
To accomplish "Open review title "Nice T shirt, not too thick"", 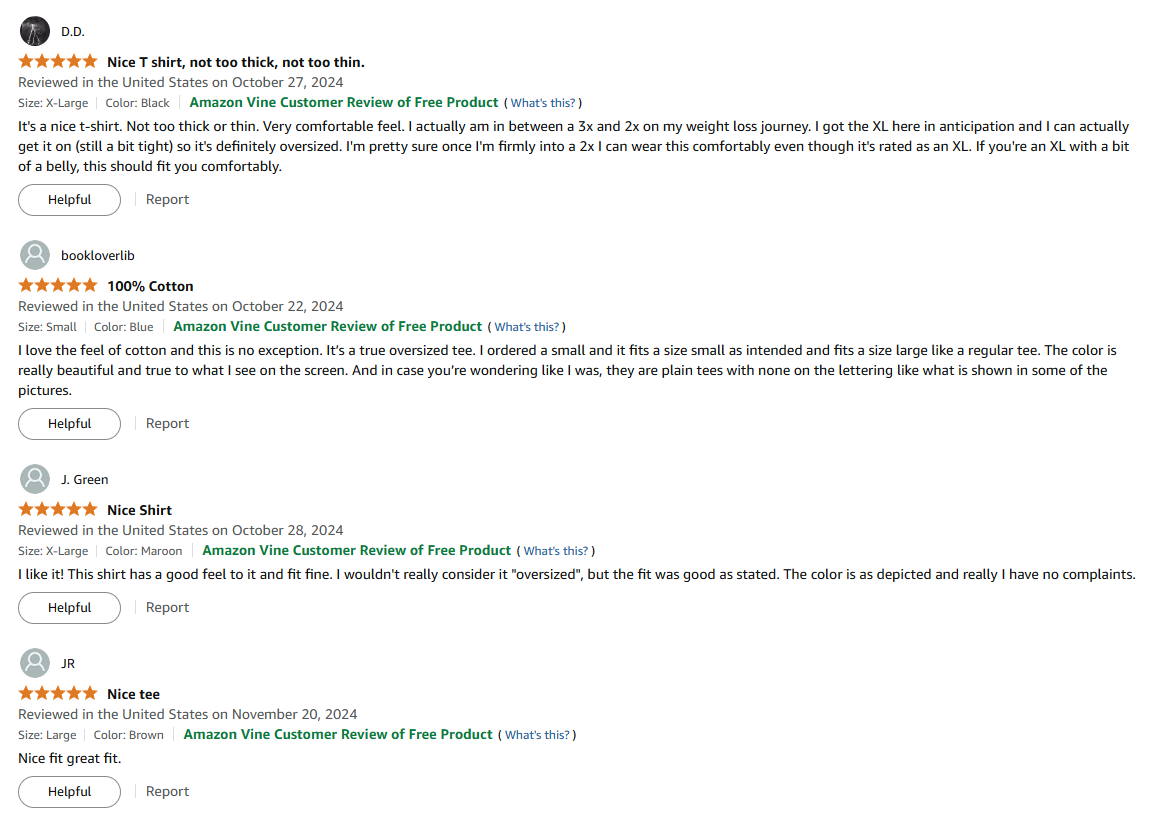I will pos(236,62).
